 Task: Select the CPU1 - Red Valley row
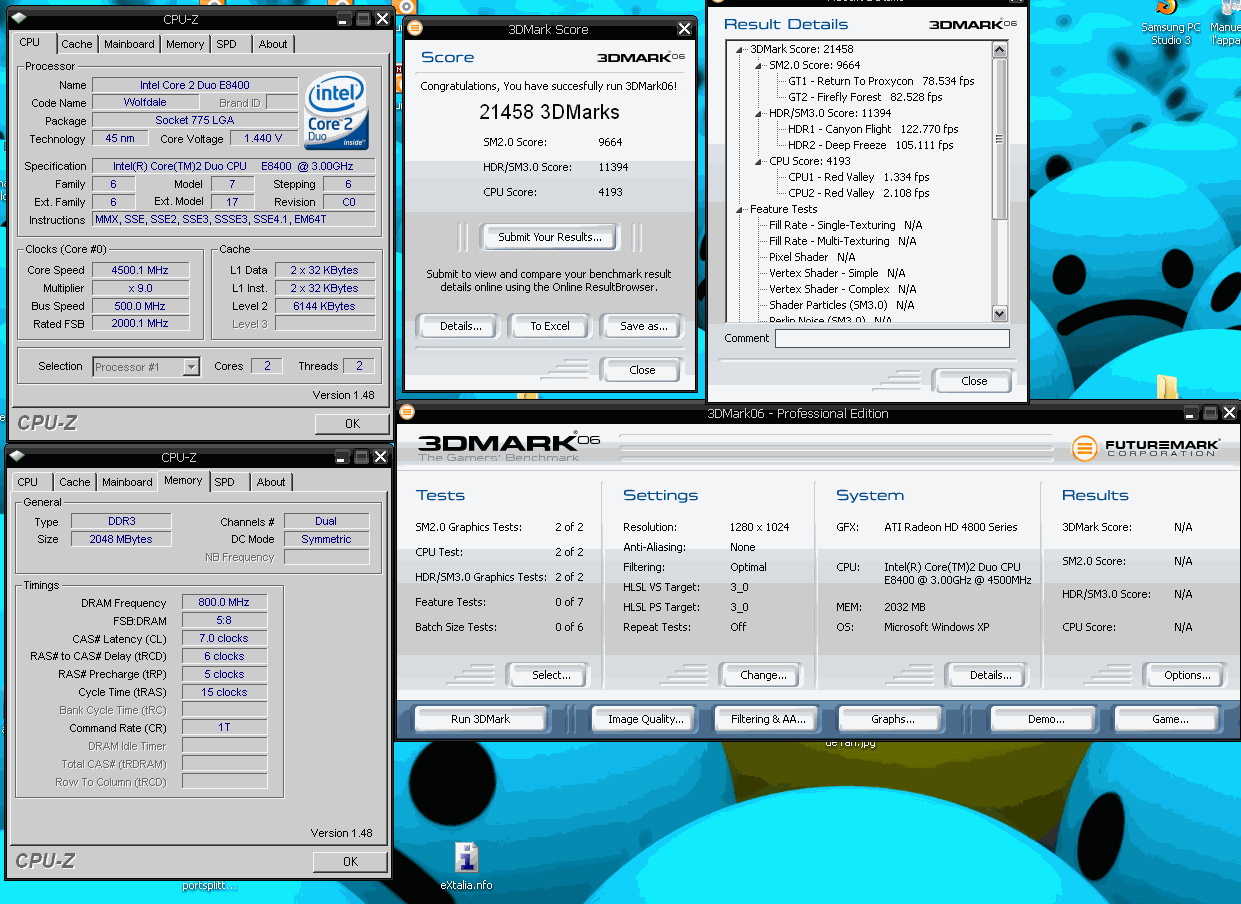click(858, 177)
